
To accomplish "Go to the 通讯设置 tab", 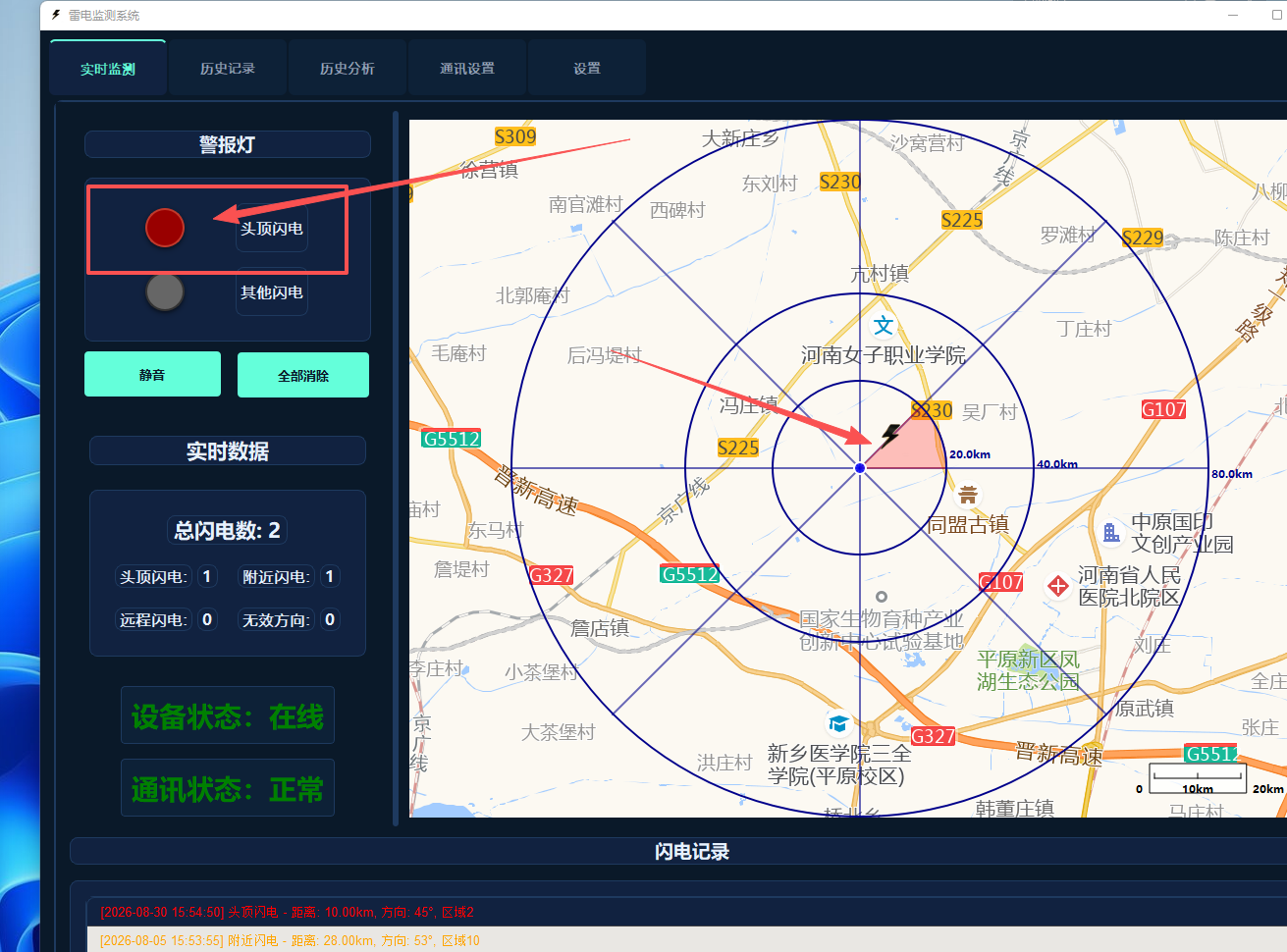I will click(x=467, y=69).
